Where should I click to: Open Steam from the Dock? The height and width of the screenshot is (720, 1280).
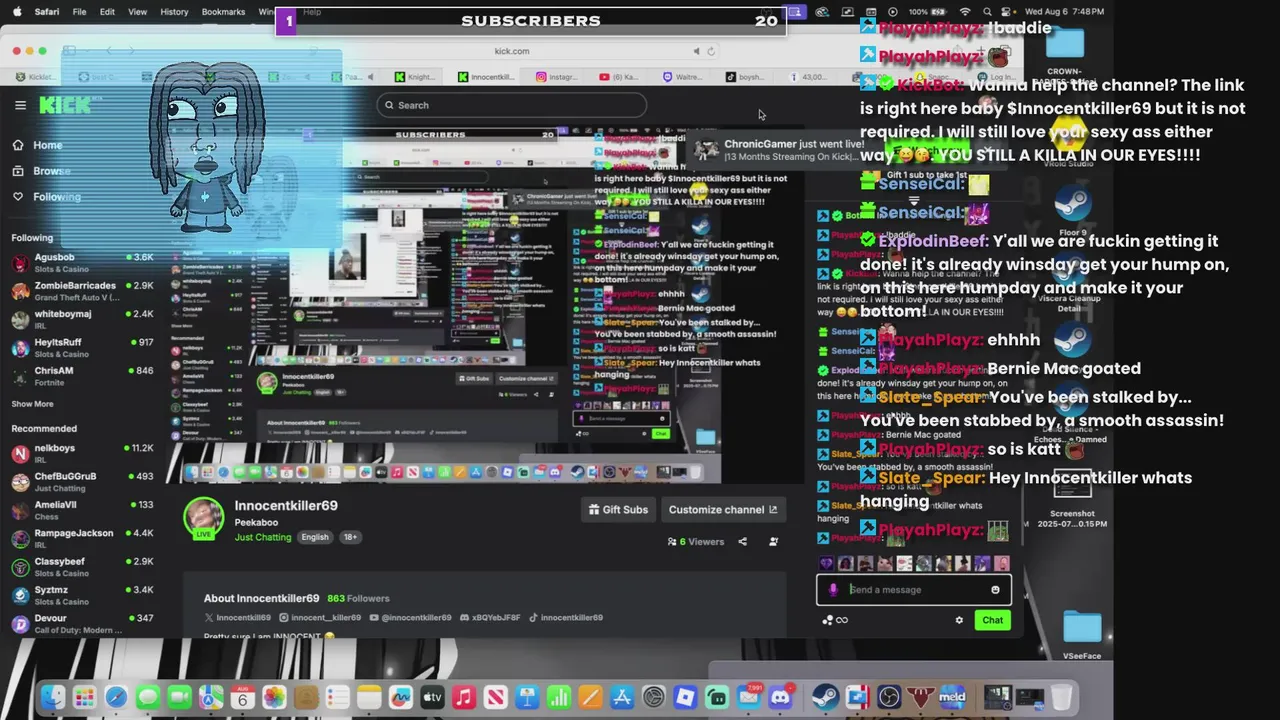click(x=825, y=697)
